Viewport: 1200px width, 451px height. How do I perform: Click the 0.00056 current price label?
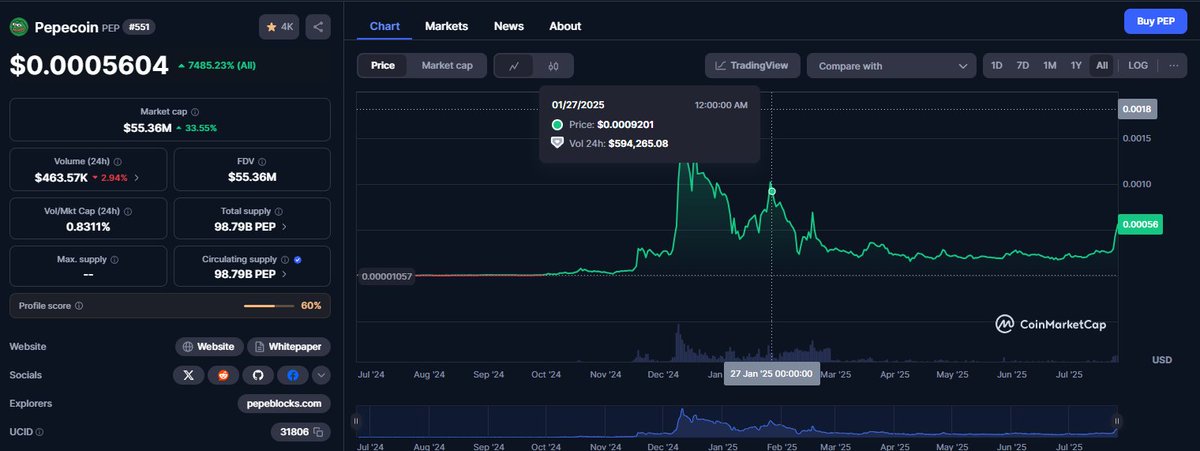pos(1139,225)
